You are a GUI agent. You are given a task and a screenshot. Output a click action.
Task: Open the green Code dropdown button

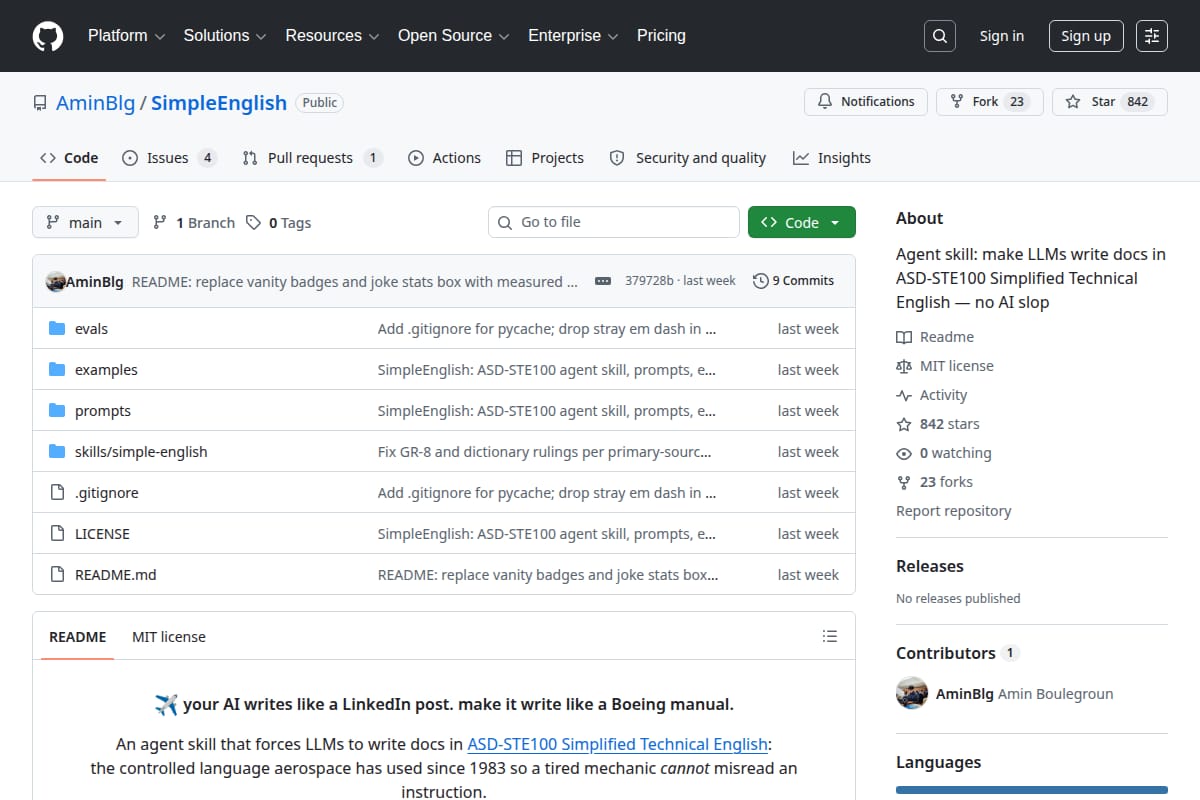tap(802, 222)
